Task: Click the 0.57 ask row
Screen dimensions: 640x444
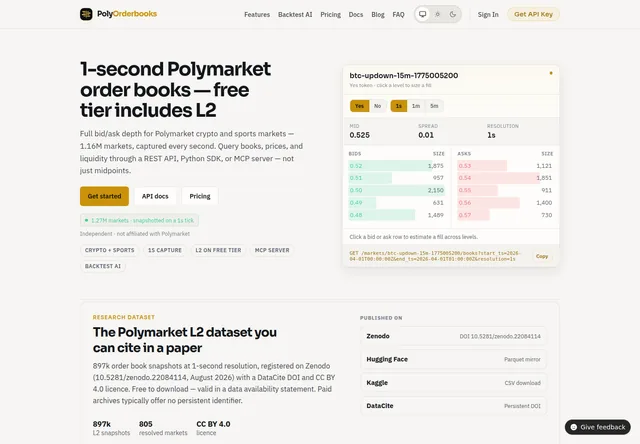Action: pos(505,215)
